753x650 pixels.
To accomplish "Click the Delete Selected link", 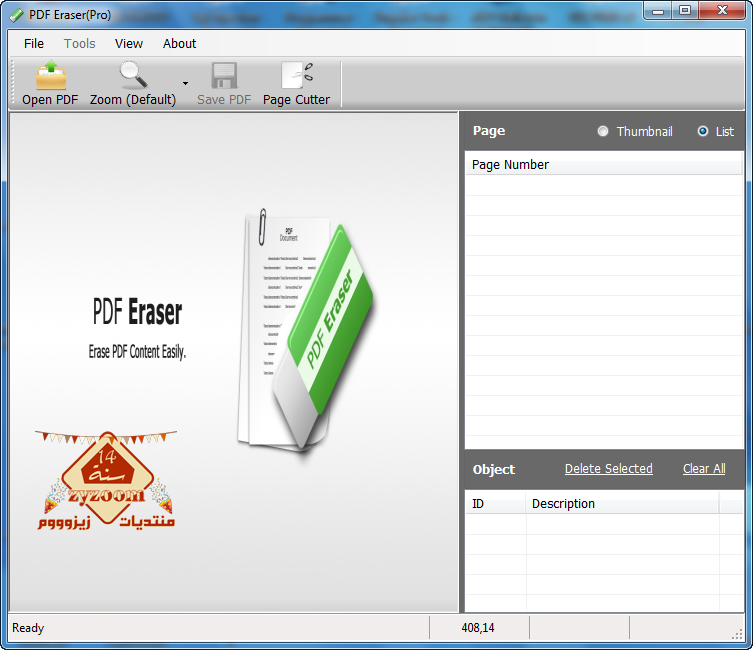I will tap(608, 469).
